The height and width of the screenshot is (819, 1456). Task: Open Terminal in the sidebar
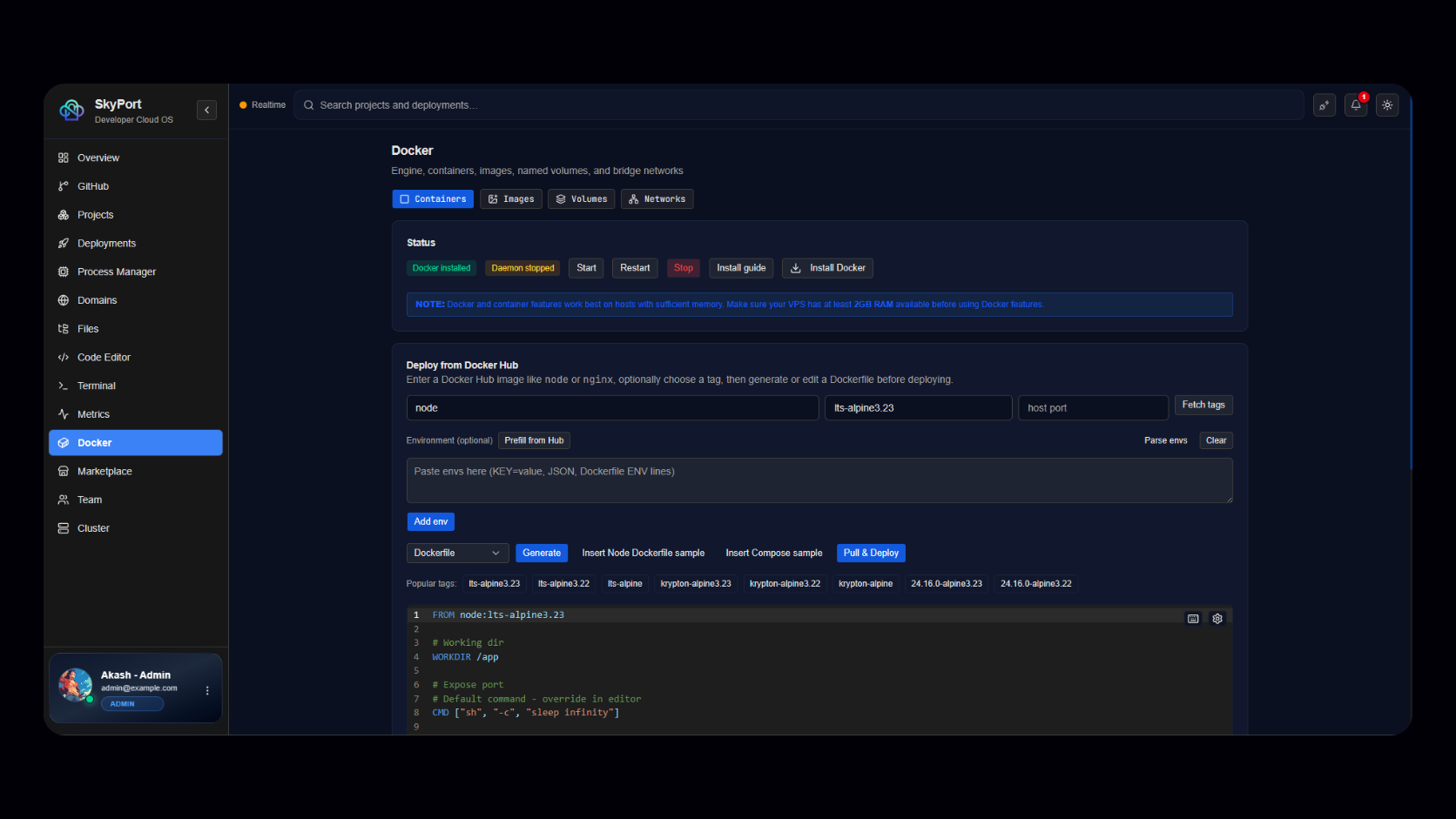[x=136, y=386]
